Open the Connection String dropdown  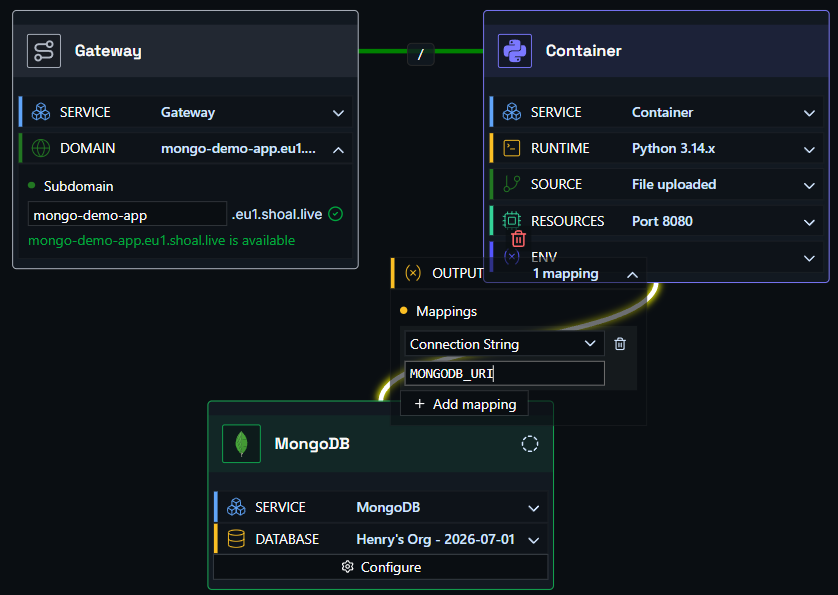pos(505,344)
